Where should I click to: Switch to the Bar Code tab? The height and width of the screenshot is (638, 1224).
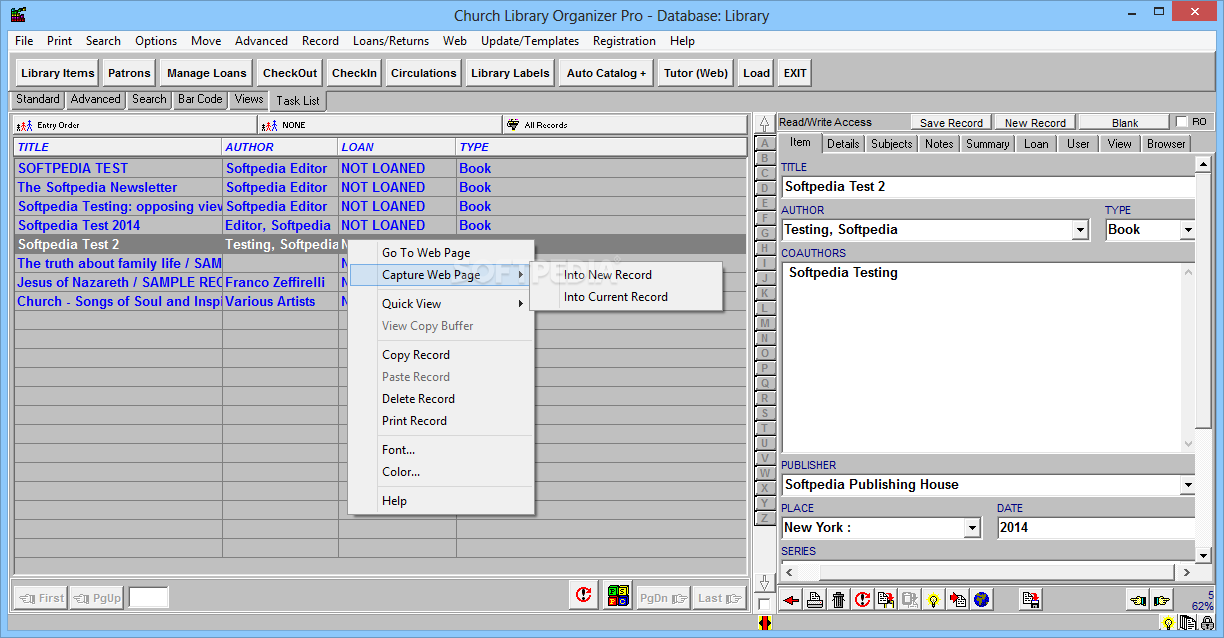point(200,99)
